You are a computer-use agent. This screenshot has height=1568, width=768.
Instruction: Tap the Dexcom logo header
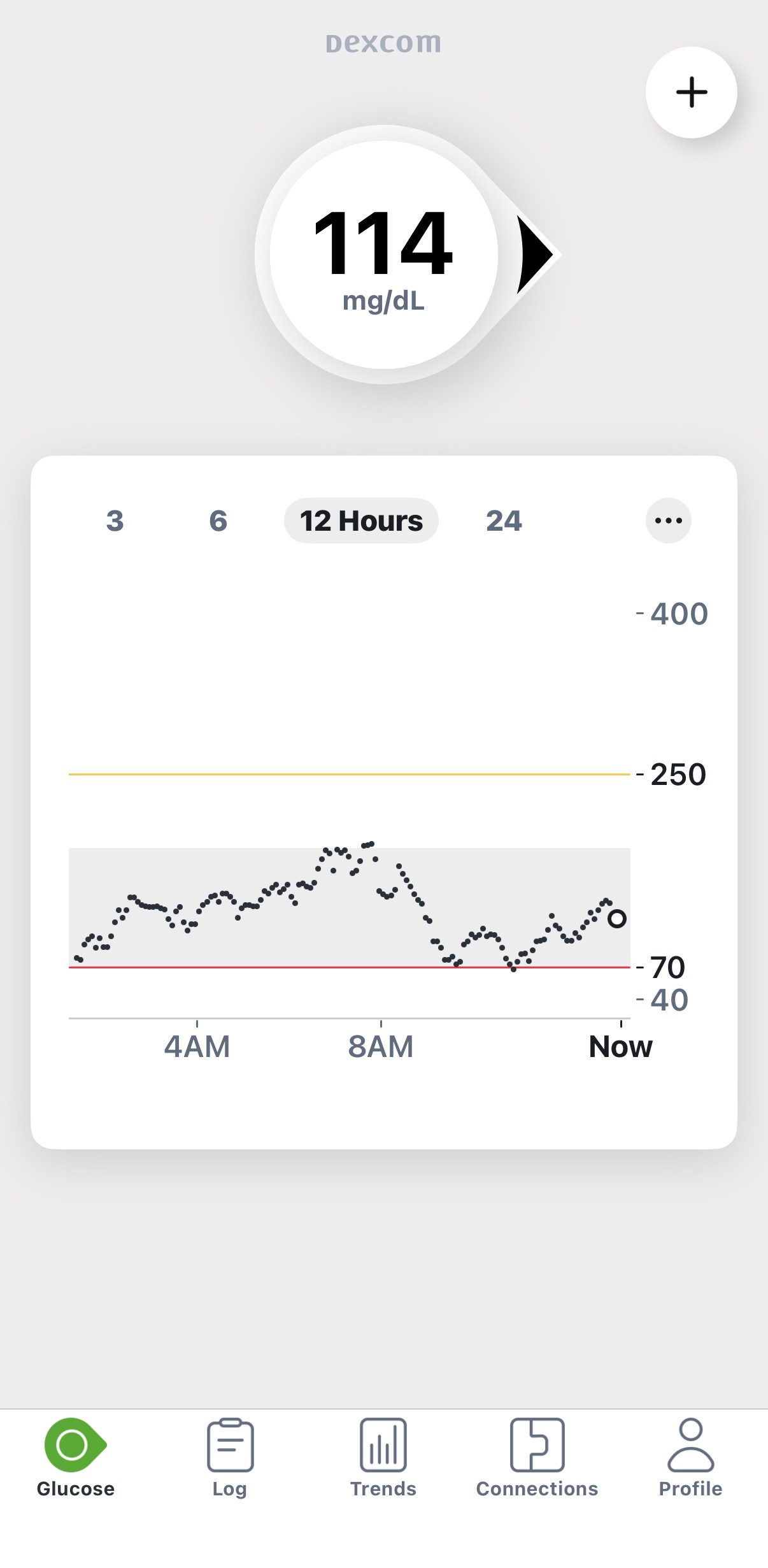[383, 43]
